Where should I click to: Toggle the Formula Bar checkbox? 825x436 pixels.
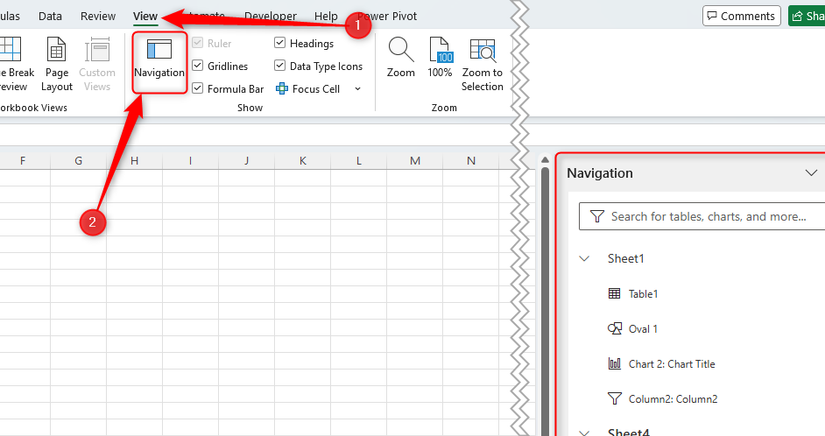198,89
